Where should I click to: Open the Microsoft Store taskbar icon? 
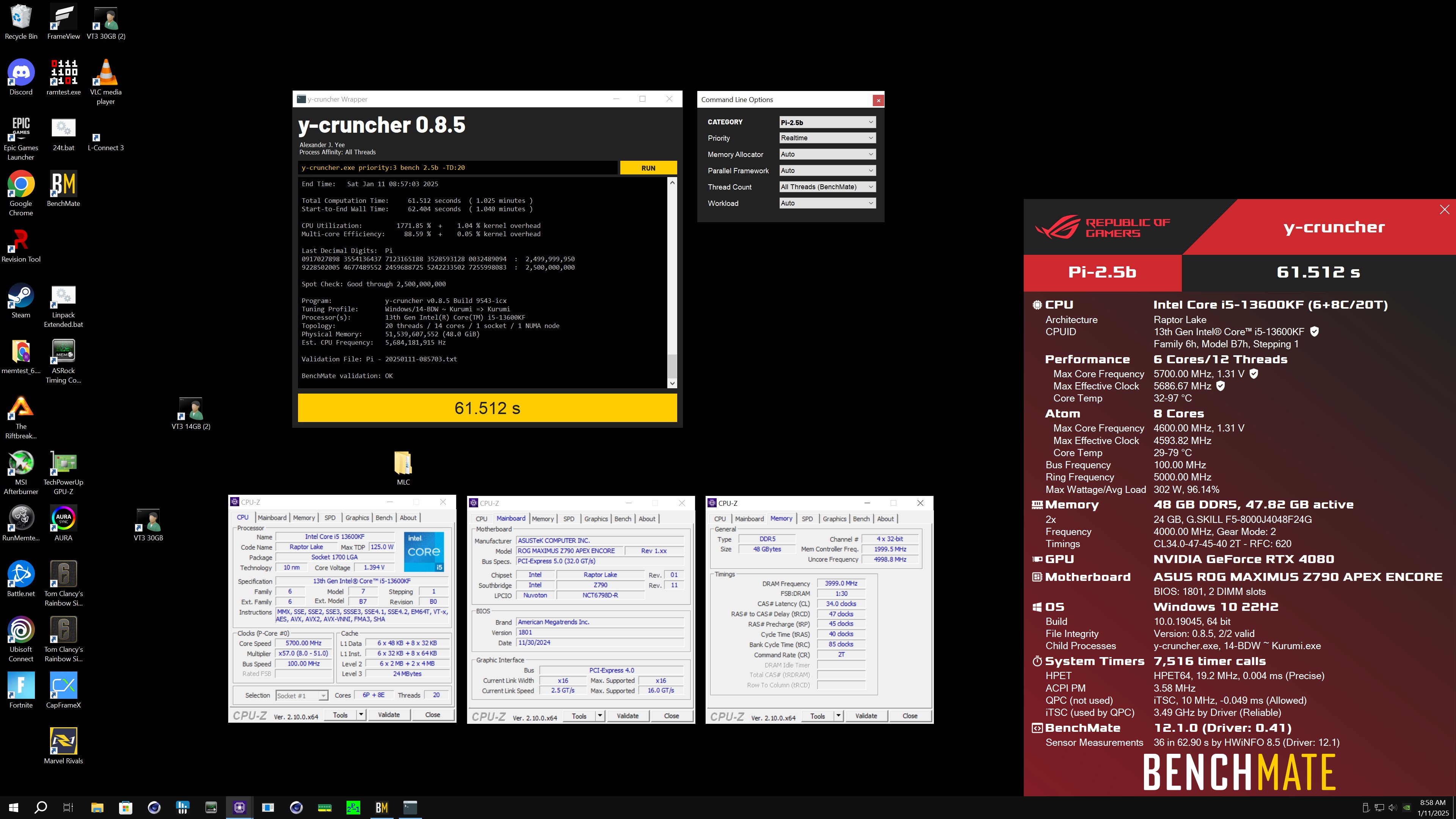point(126,807)
